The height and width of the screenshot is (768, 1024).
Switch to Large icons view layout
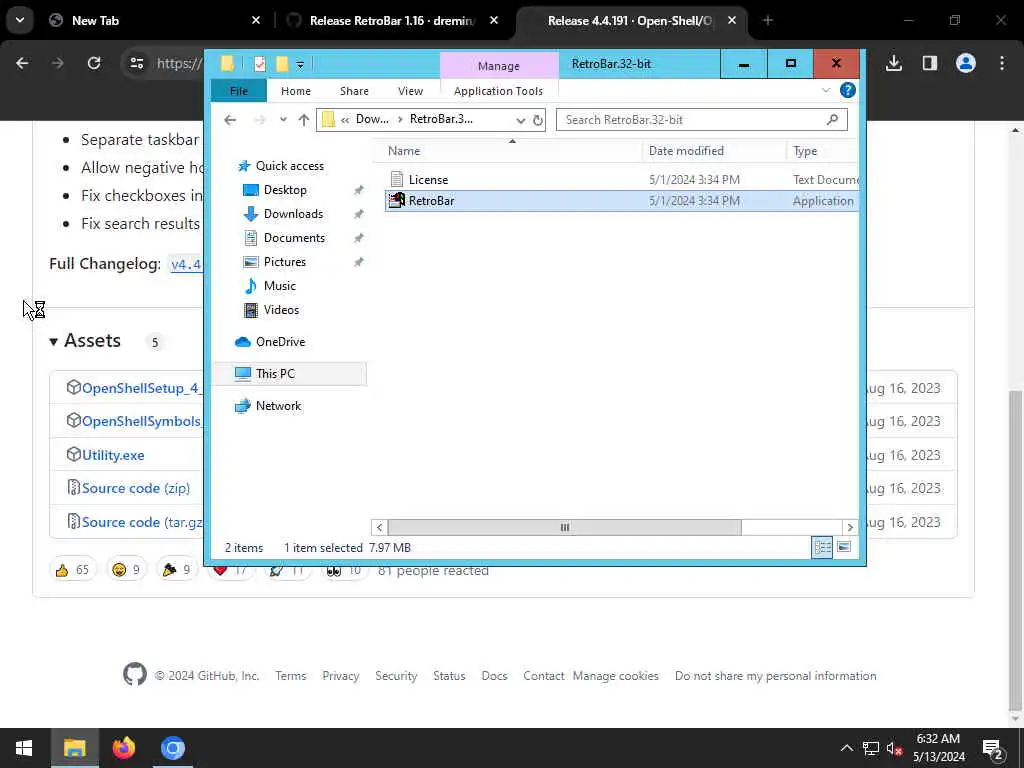pos(844,547)
